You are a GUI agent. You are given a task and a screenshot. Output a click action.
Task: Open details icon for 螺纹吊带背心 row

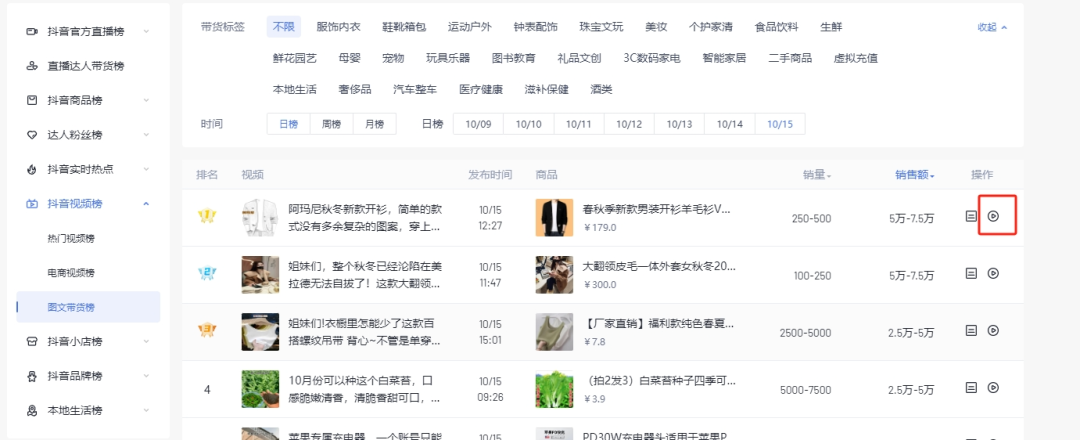tap(971, 331)
